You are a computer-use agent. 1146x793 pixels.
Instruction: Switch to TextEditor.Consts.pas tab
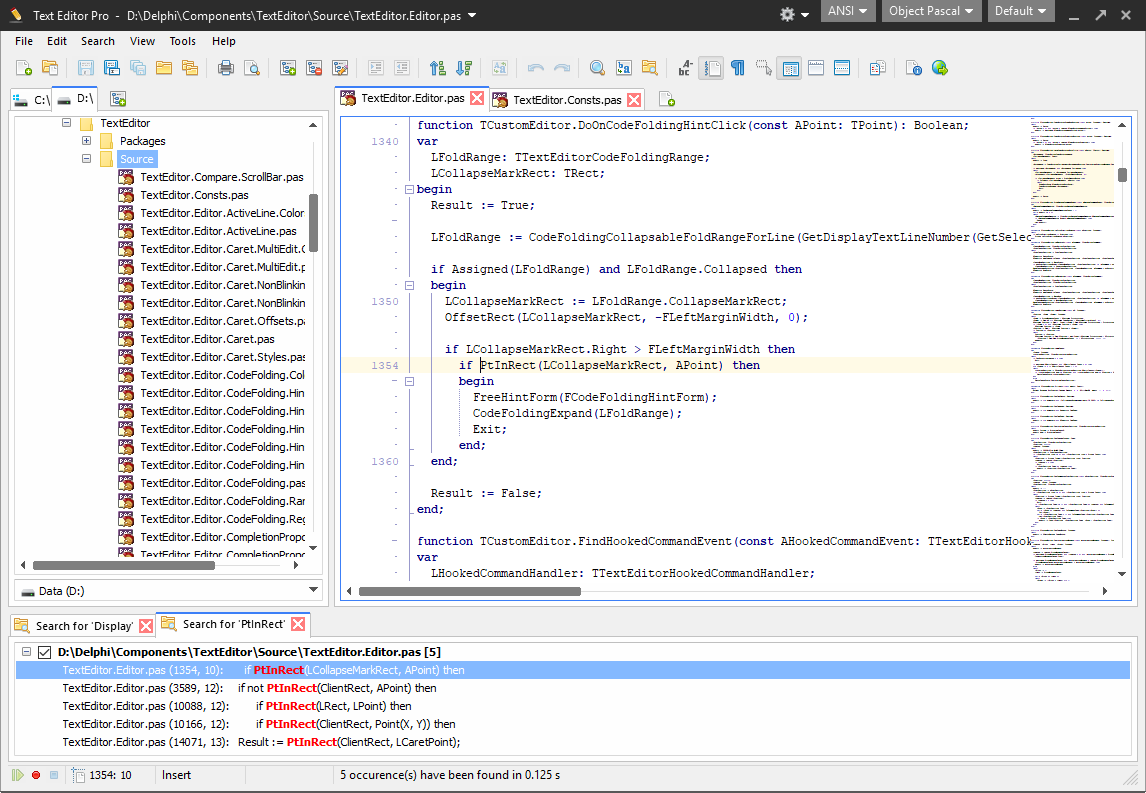point(566,100)
